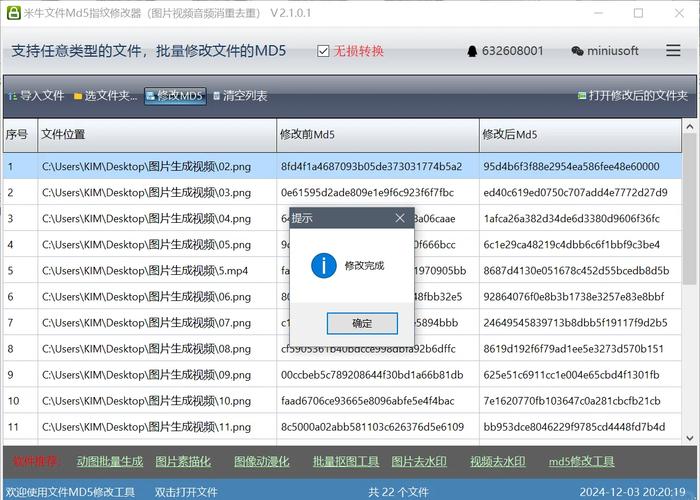The height and width of the screenshot is (500, 700).
Task: Open md5修改工具 link
Action: click(x=581, y=461)
